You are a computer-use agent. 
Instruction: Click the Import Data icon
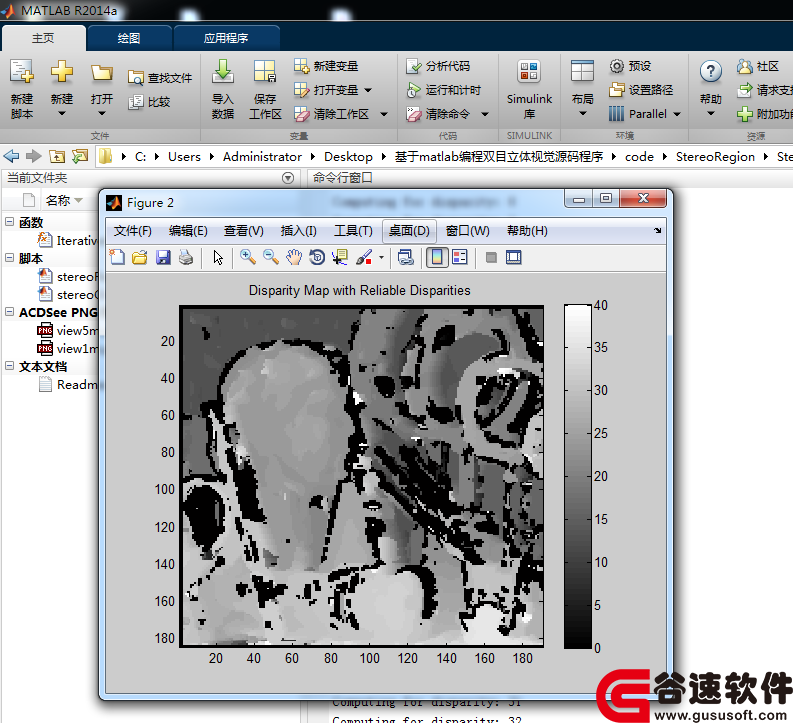223,72
